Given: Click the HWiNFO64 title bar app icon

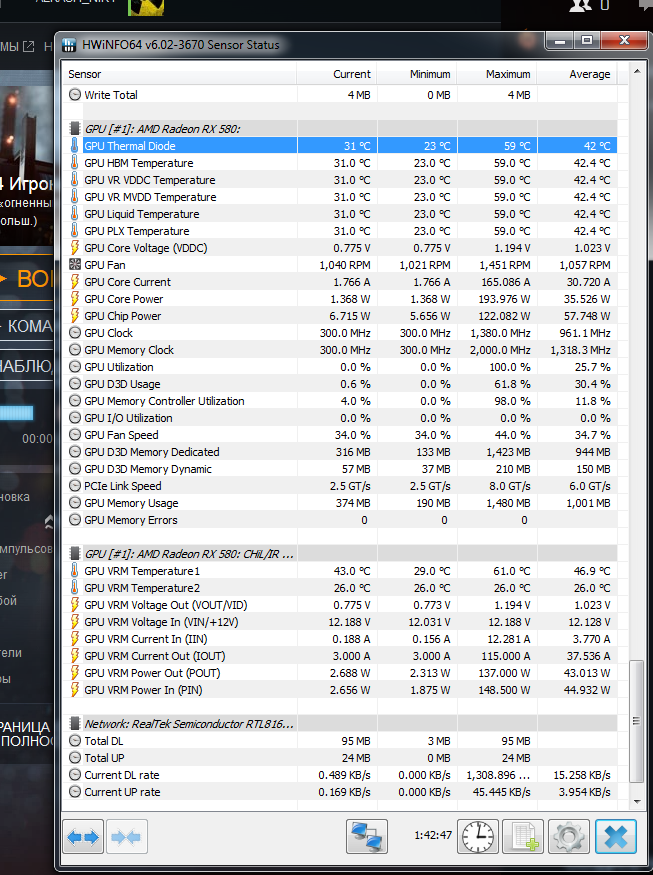Looking at the screenshot, I should click(x=69, y=45).
